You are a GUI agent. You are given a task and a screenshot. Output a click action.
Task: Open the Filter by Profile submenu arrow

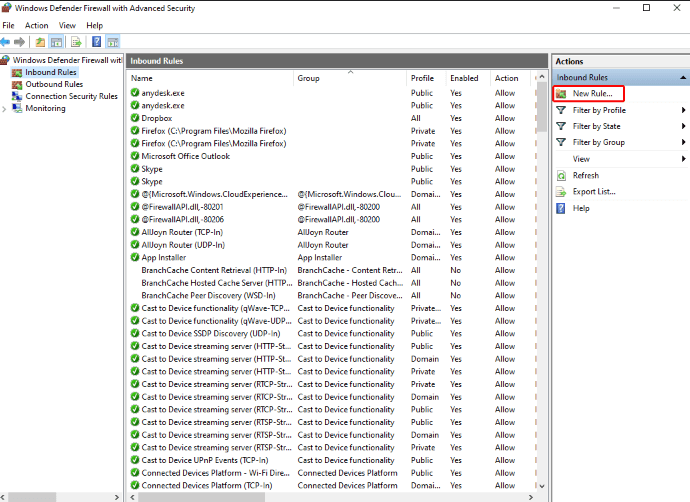point(683,110)
